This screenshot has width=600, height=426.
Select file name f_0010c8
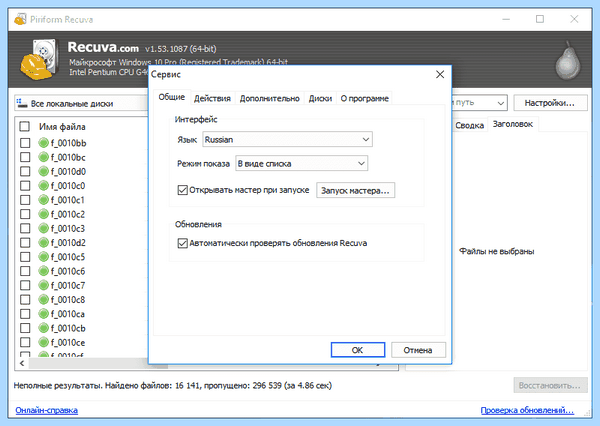point(68,300)
